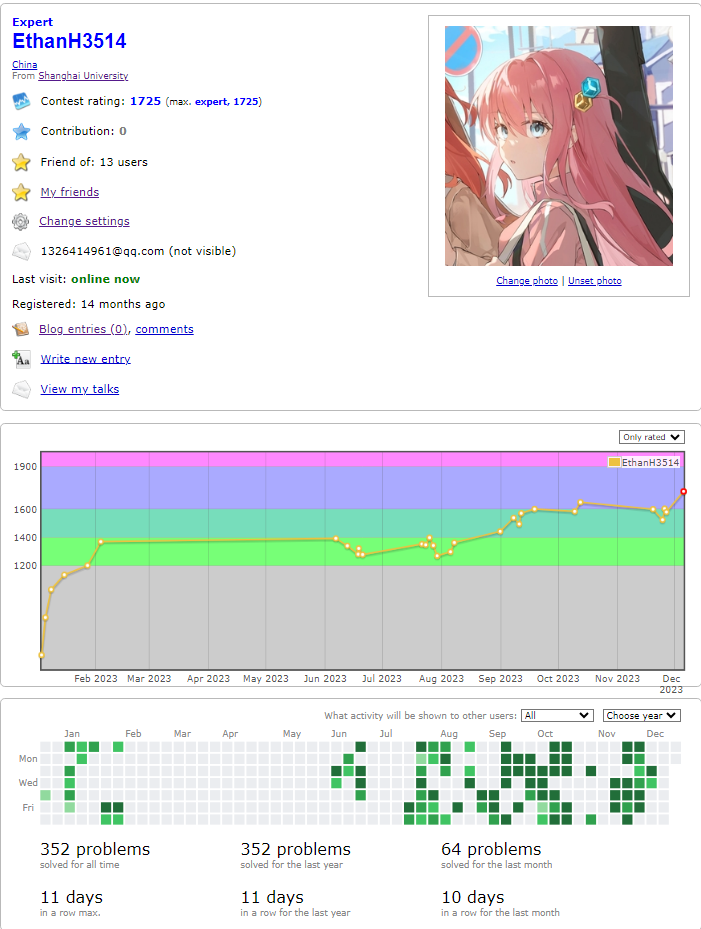701x929 pixels.
Task: Click the 1200 rating axis label
Action: [x=25, y=566]
